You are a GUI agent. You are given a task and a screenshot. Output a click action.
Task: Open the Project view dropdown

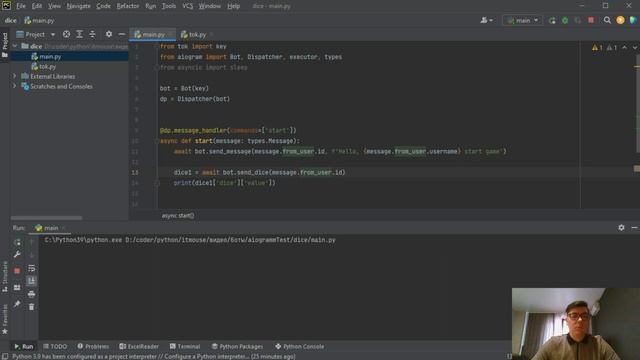[36, 35]
